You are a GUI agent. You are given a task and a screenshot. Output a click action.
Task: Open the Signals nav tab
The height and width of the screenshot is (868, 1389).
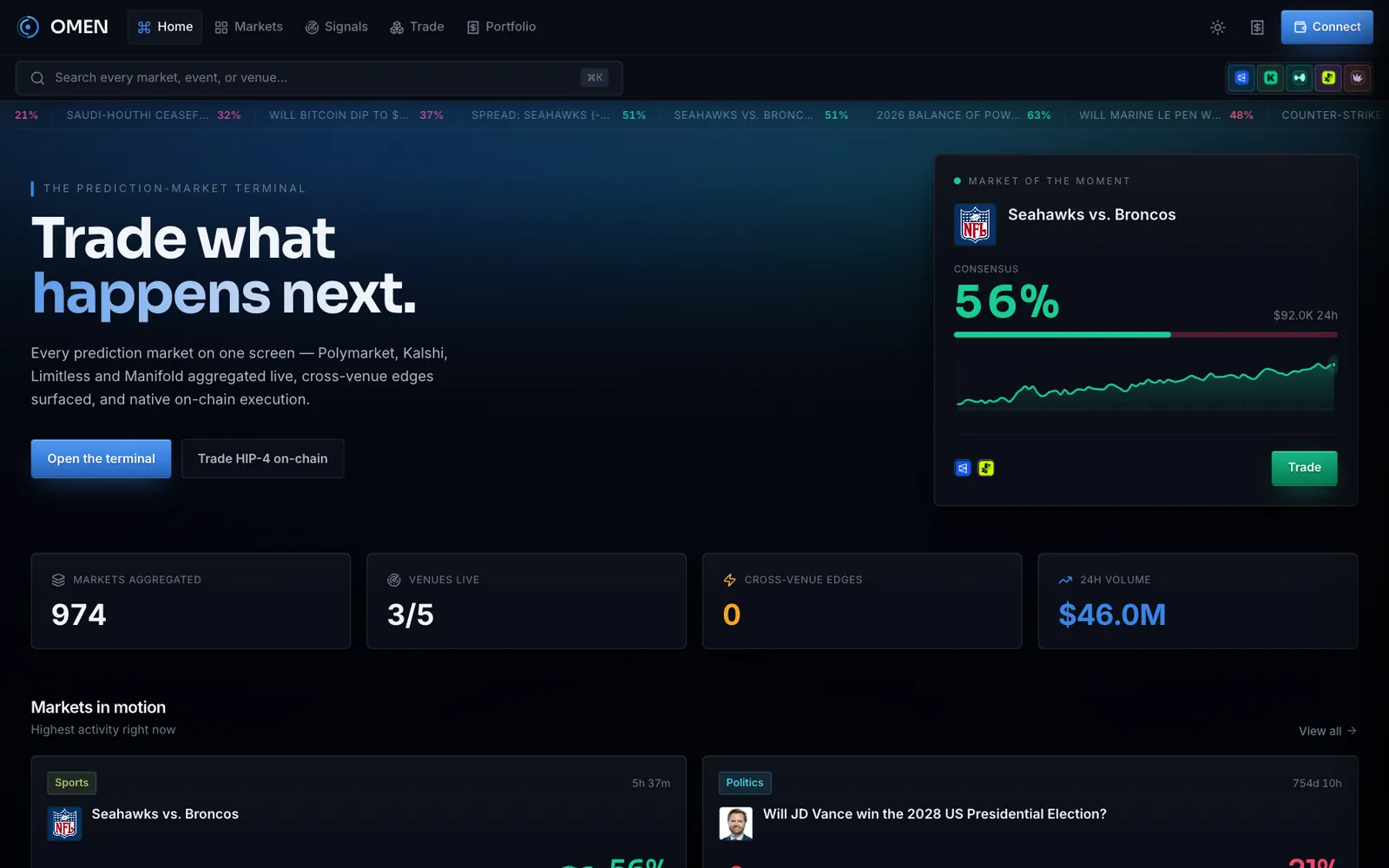click(x=337, y=27)
